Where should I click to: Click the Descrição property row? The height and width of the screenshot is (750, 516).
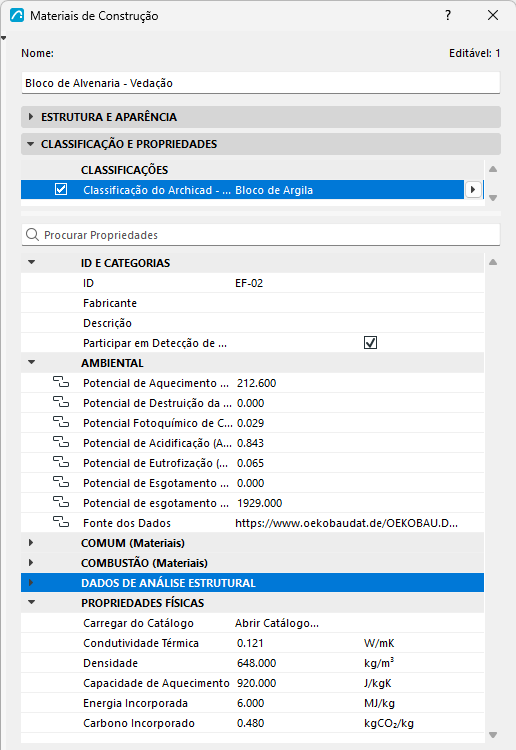click(x=253, y=323)
